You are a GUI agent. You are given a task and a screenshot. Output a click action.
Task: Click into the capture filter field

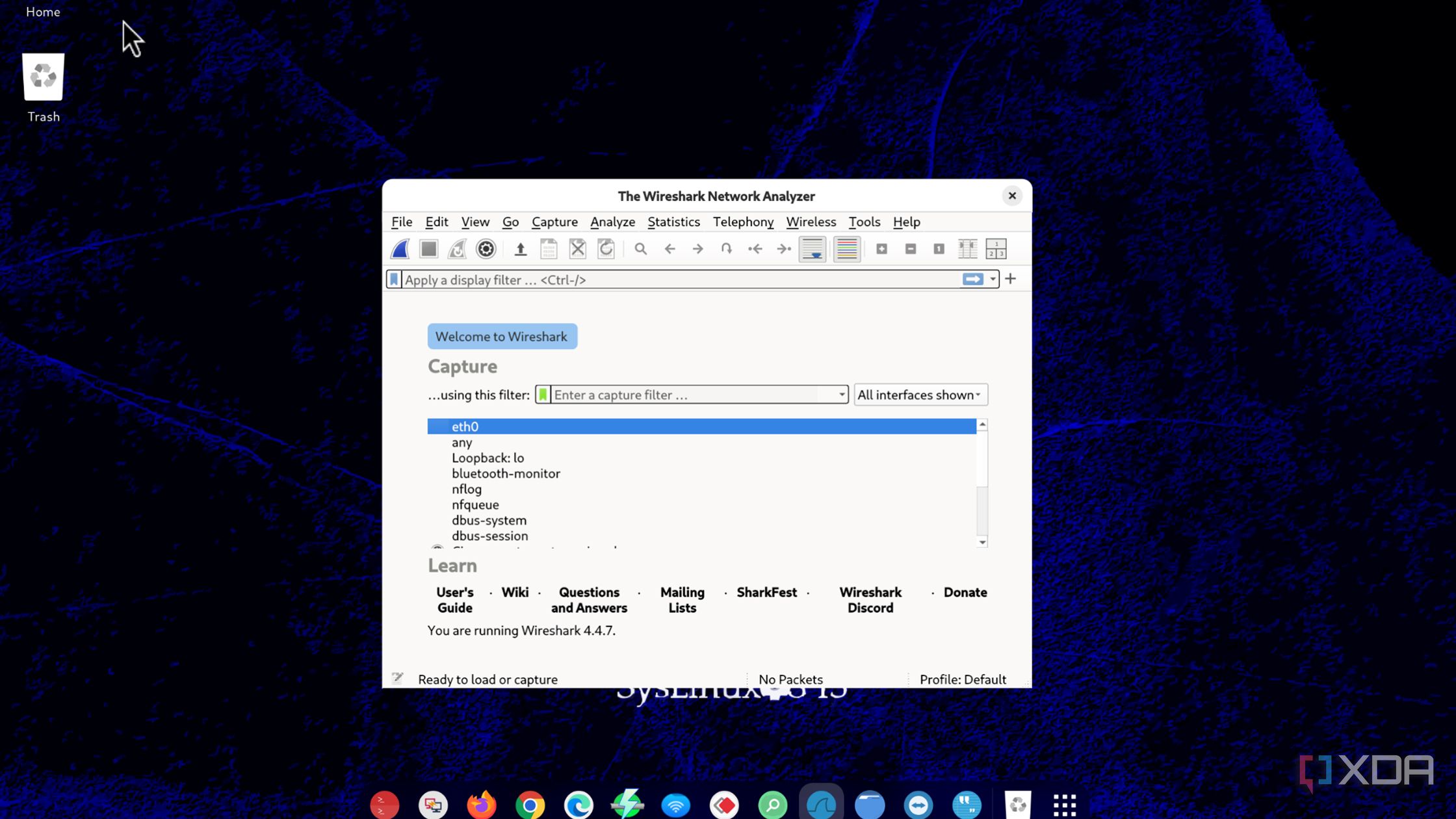[x=692, y=395]
